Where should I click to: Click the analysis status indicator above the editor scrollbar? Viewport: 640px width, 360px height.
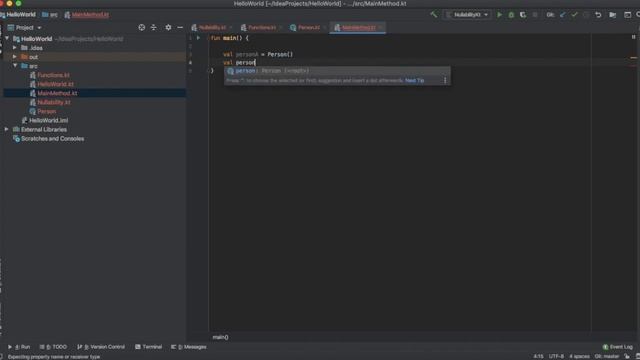[633, 37]
